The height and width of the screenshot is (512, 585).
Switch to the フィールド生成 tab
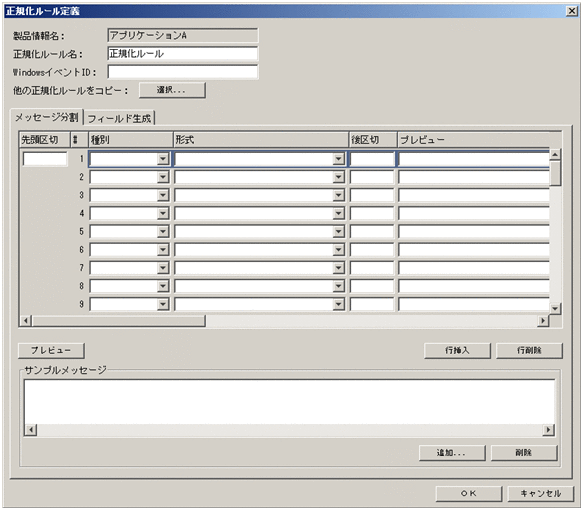coord(119,119)
